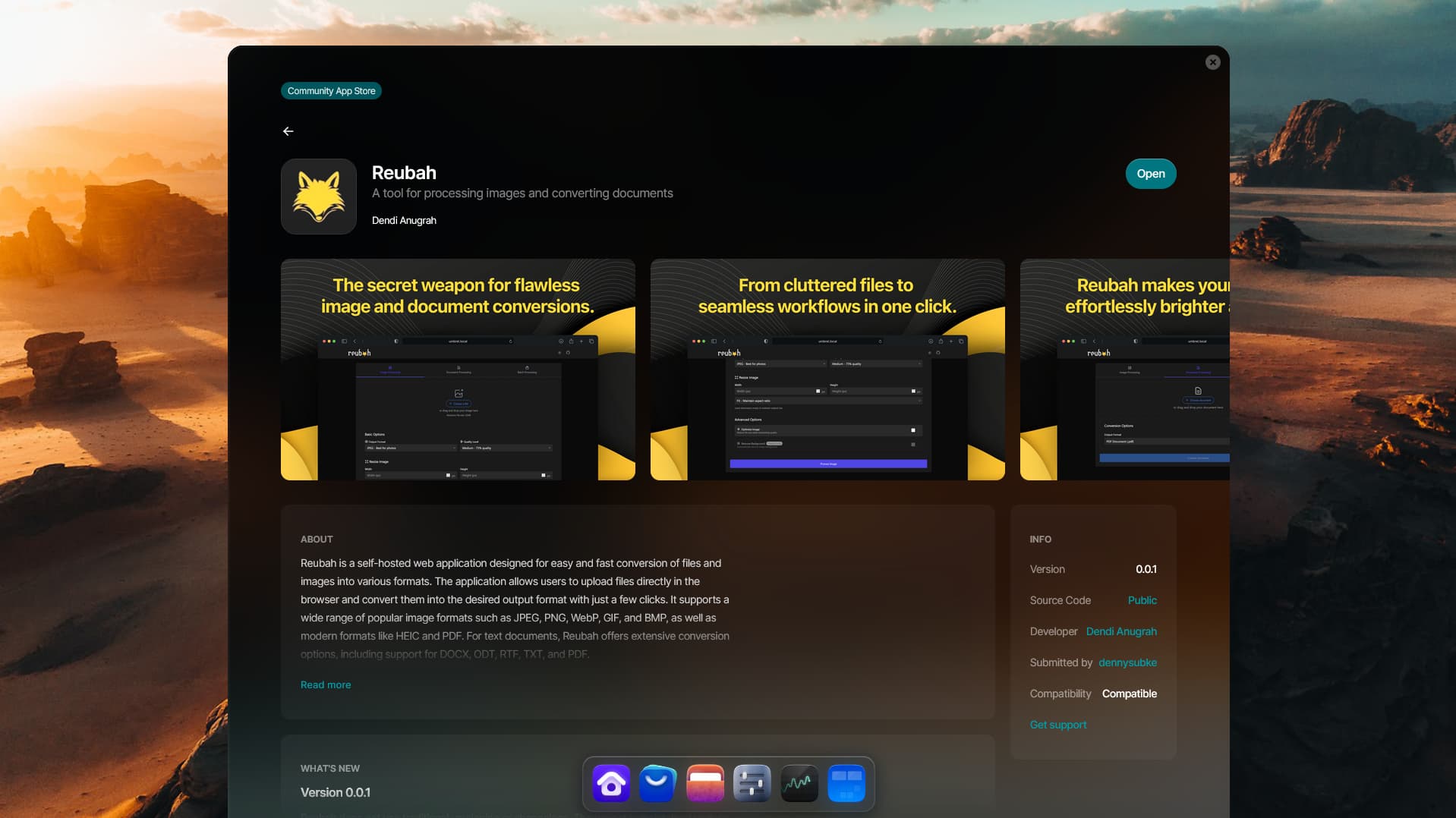Image resolution: width=1456 pixels, height=818 pixels.
Task: Open the Home dock icon
Action: coord(611,784)
